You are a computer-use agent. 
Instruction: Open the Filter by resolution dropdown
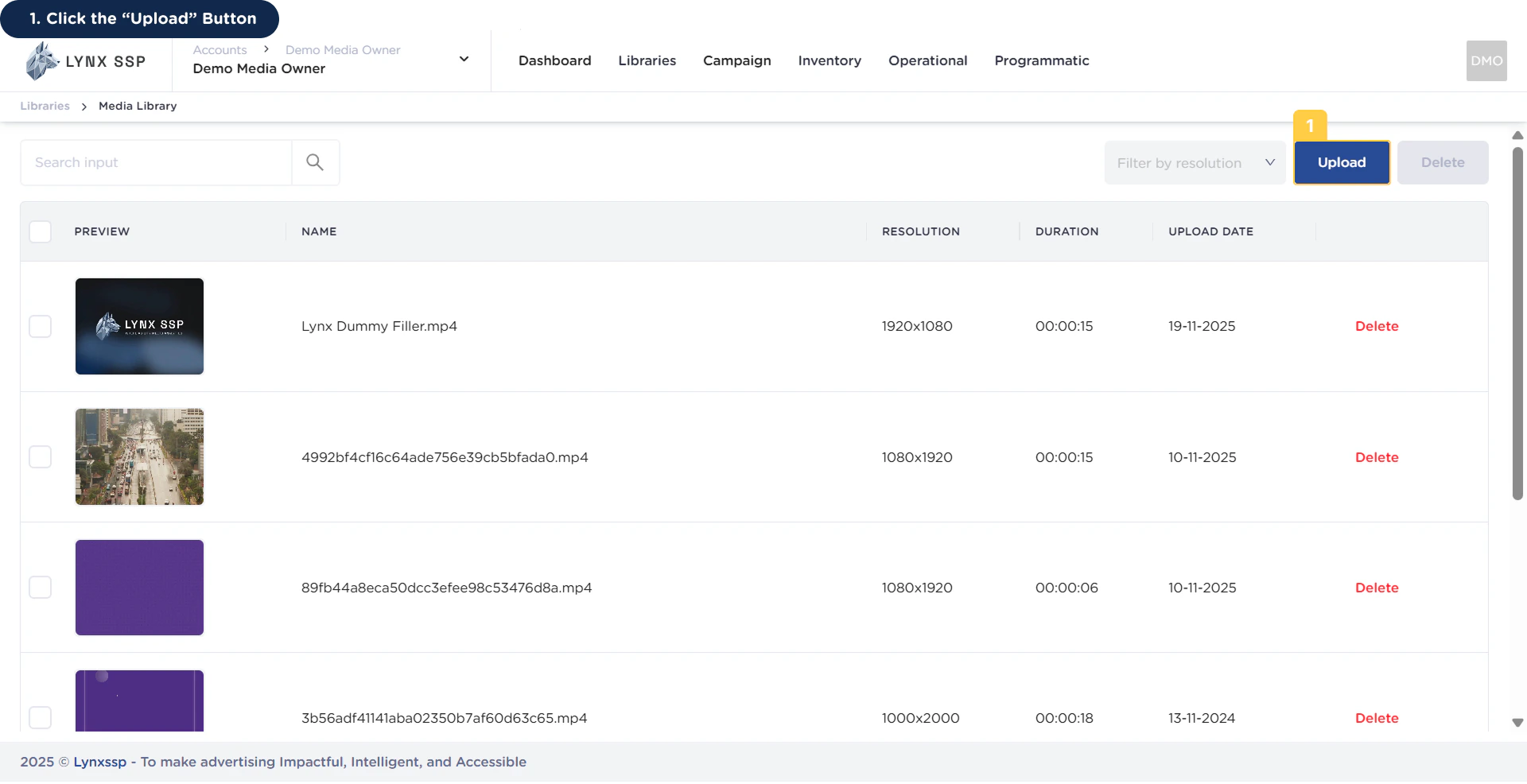[x=1195, y=163]
